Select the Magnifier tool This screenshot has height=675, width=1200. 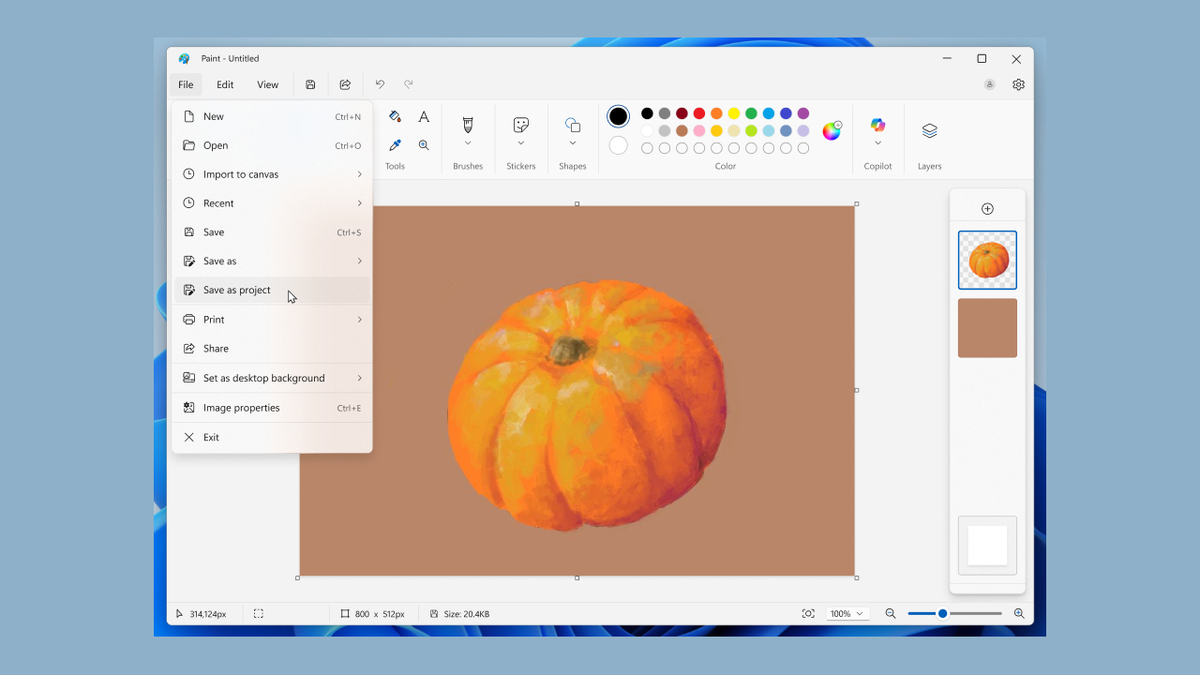423,144
